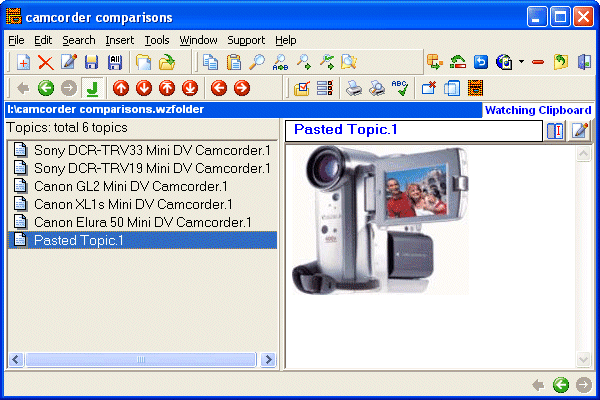The height and width of the screenshot is (400, 600).
Task: Click the globe web capture icon
Action: 504,62
